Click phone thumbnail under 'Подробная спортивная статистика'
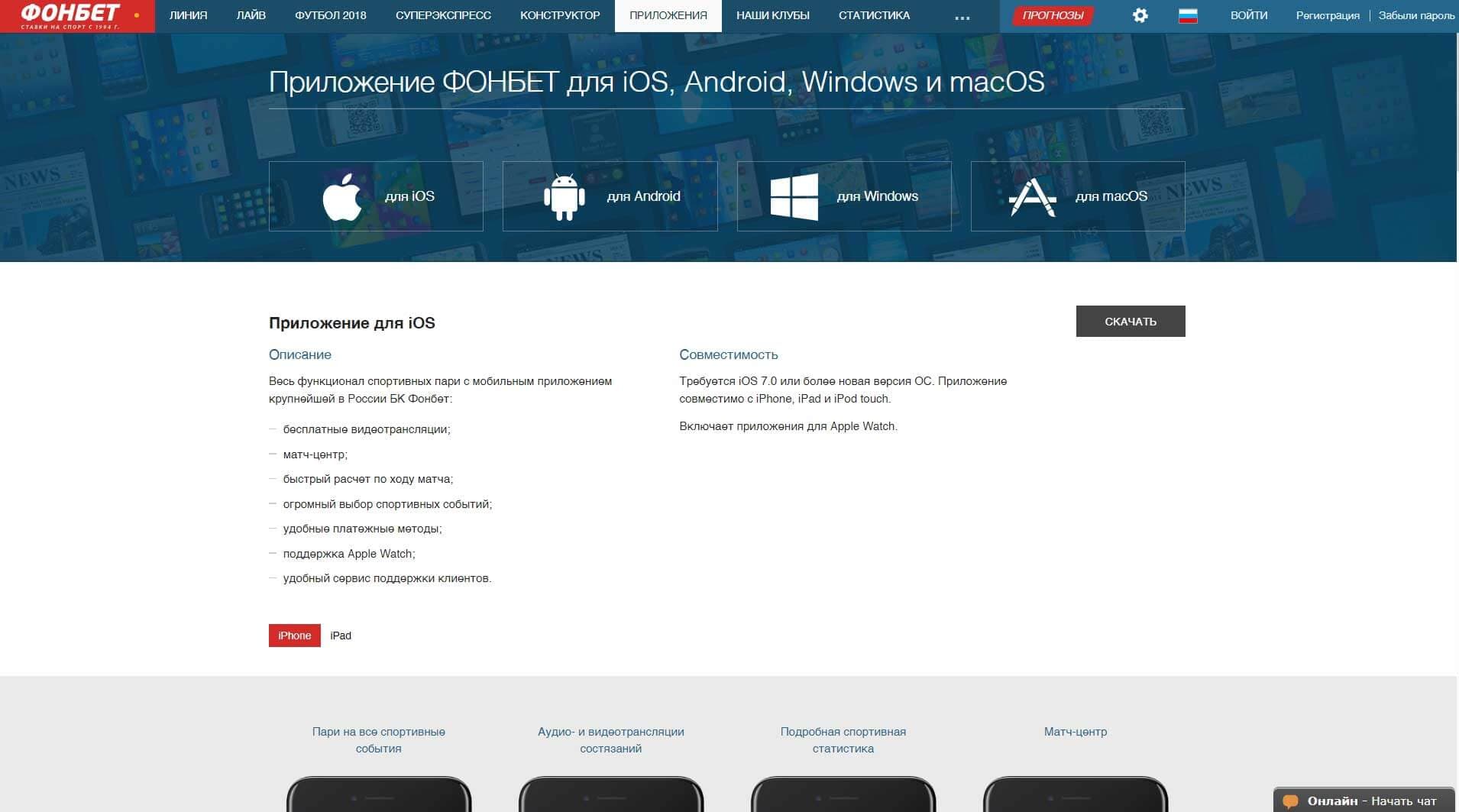 click(x=843, y=794)
